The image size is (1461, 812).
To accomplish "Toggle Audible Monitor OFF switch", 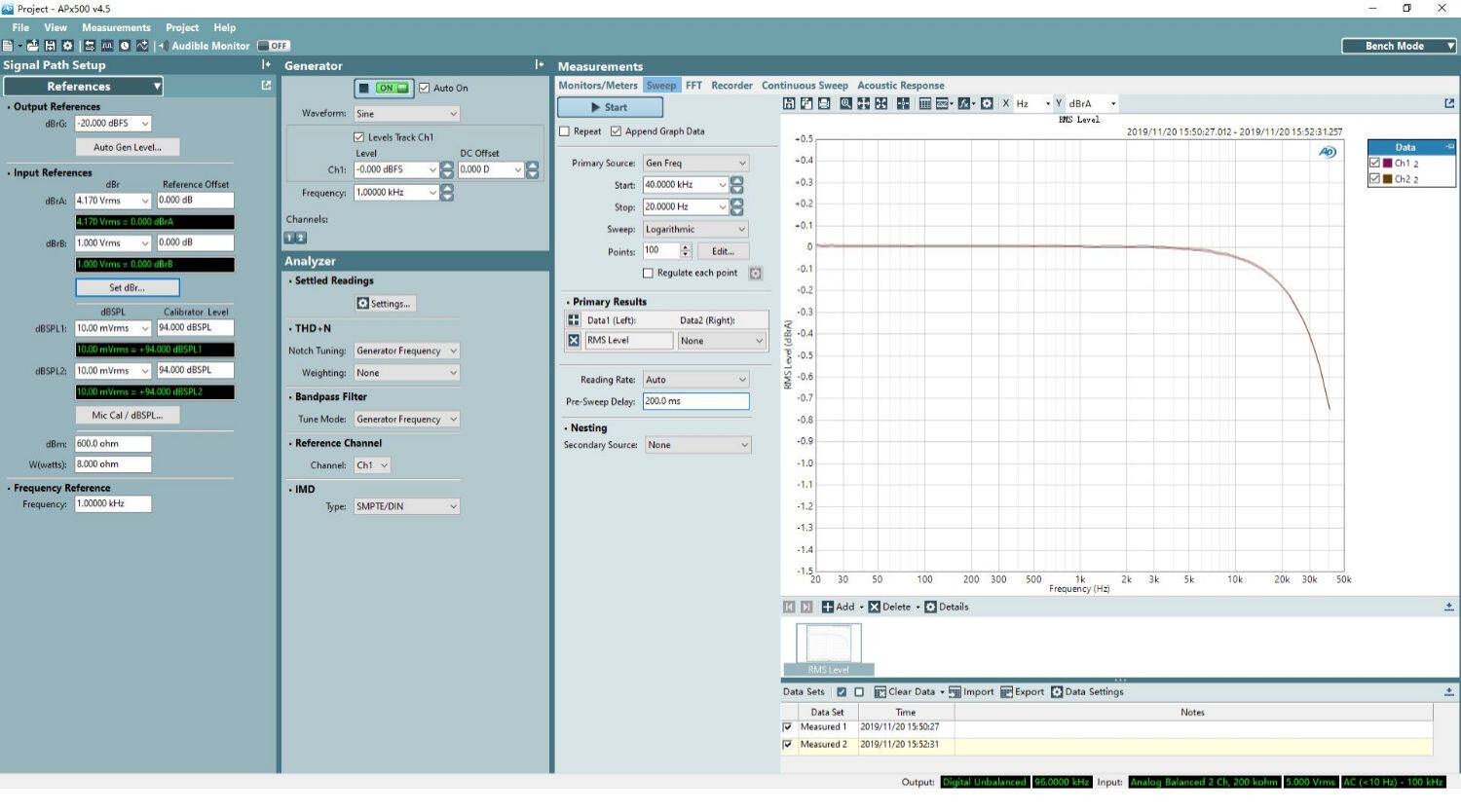I will point(274,46).
